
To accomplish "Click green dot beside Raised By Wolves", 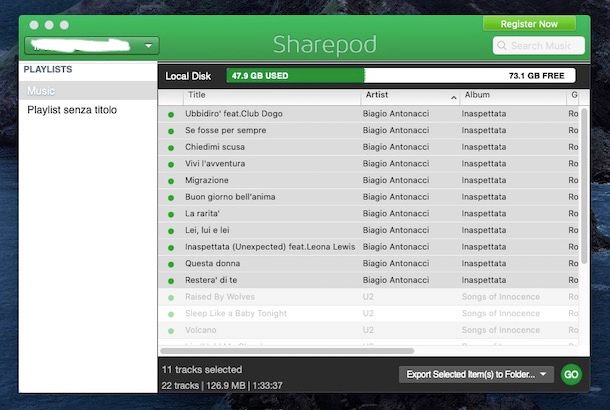I will 171,298.
